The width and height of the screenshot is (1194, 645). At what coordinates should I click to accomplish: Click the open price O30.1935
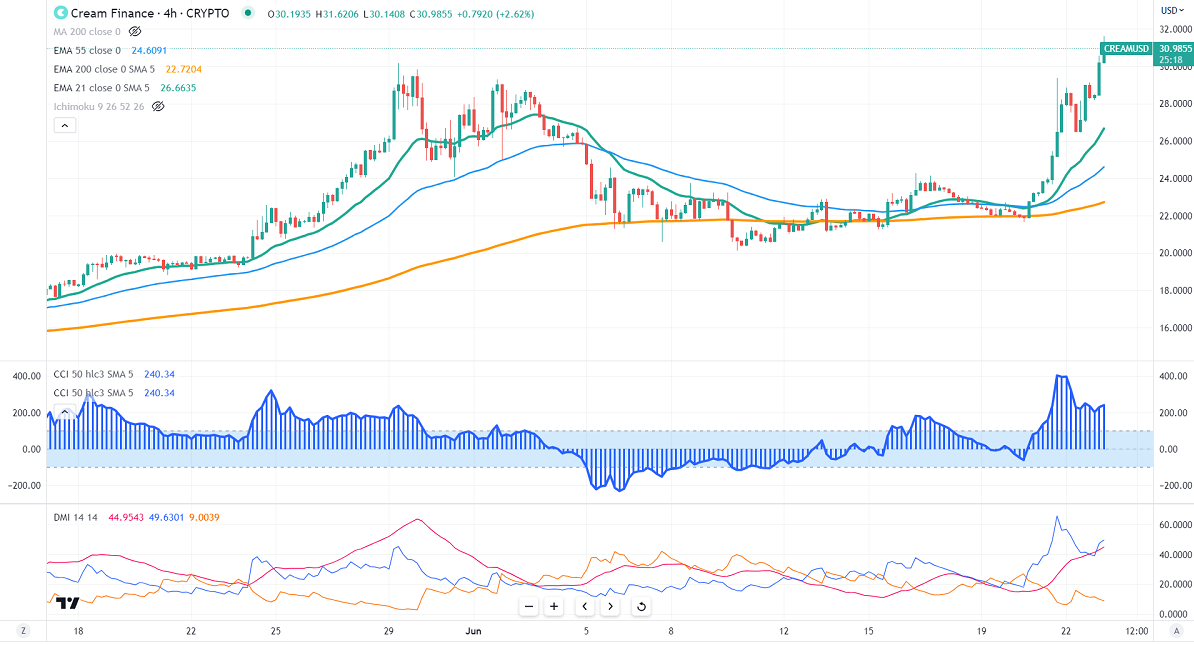tap(289, 14)
